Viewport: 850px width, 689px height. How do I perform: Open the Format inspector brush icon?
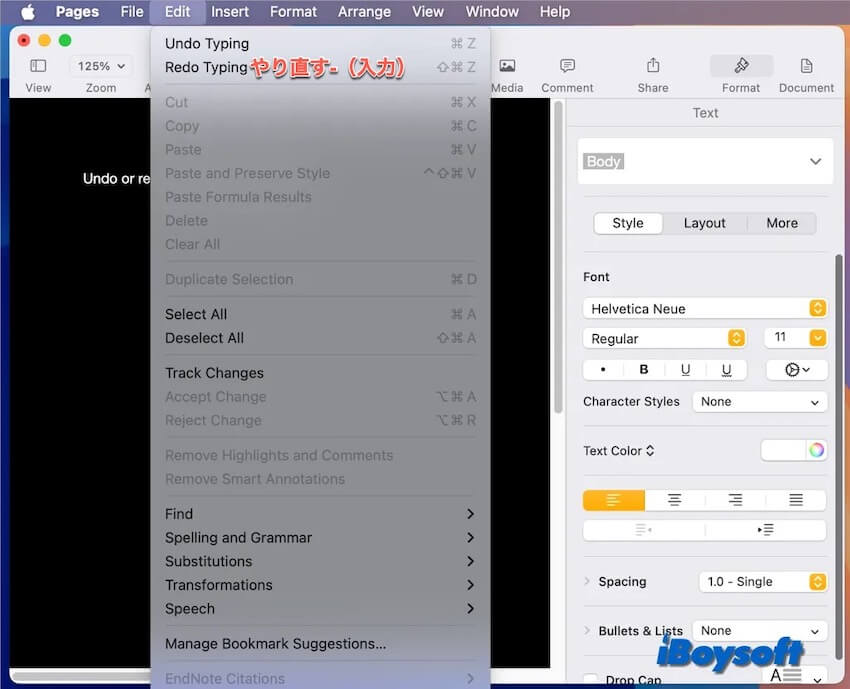click(741, 66)
